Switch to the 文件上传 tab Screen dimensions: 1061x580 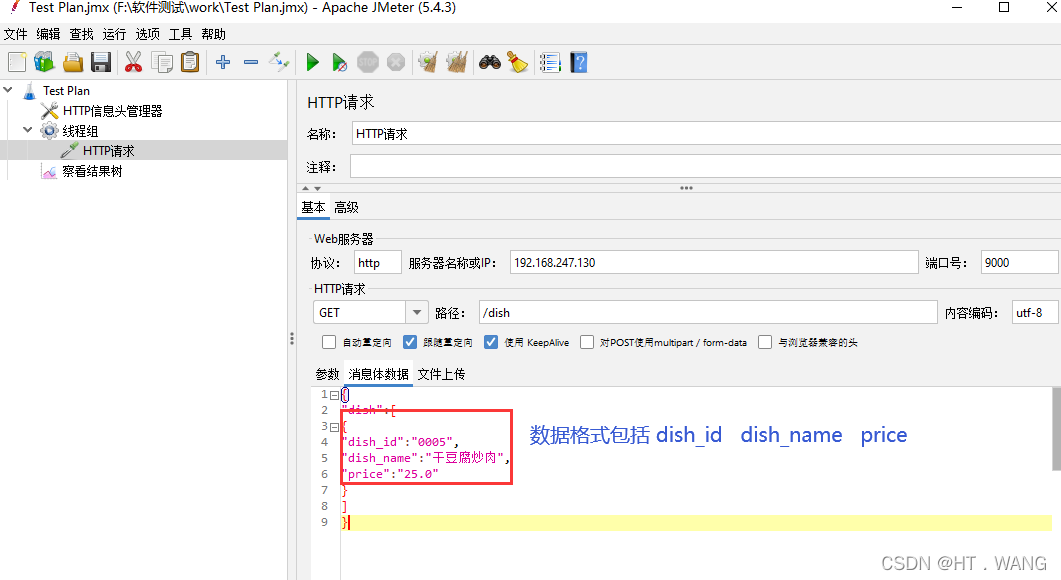click(441, 374)
